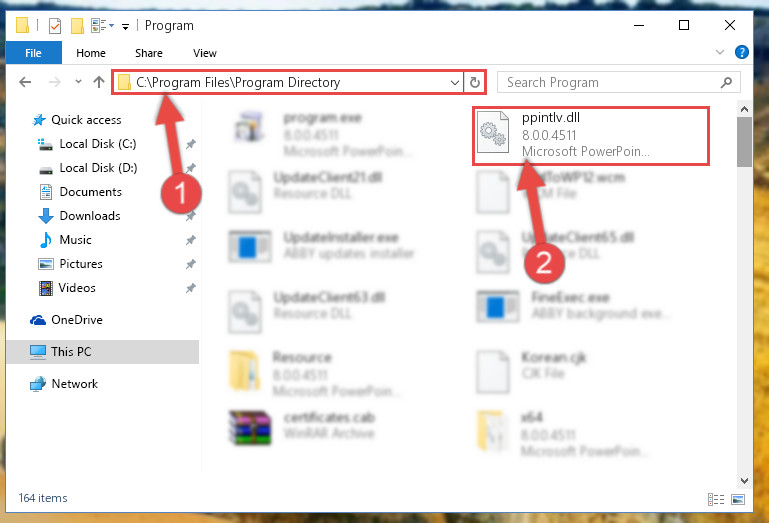Select the ppintlv.dll file
The image size is (769, 523).
591,135
